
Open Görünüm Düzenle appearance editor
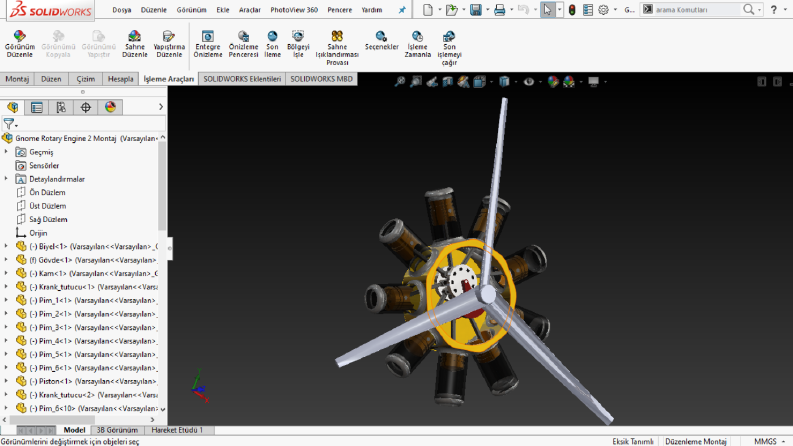(20, 43)
